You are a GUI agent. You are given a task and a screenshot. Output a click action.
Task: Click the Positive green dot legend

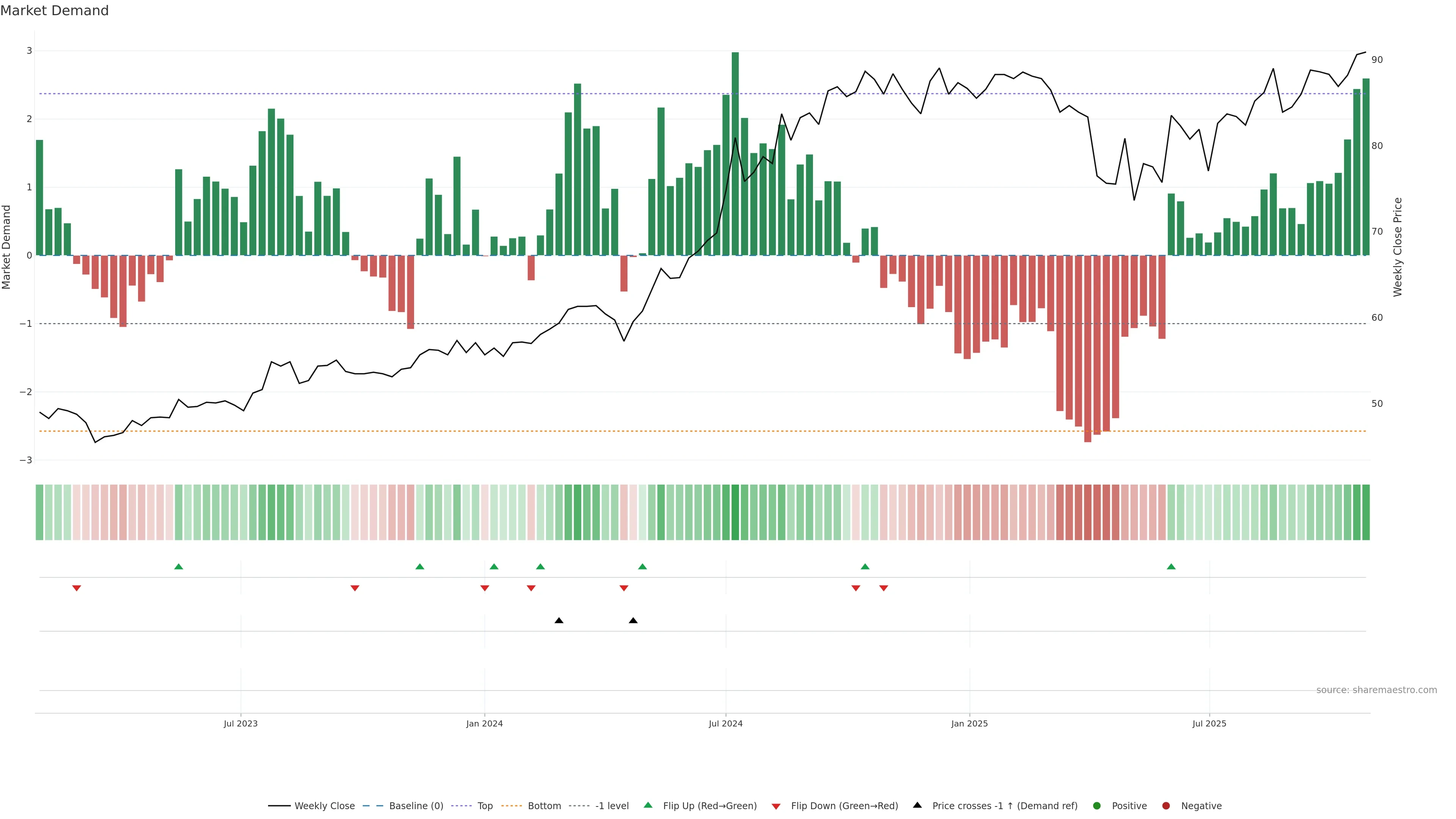click(x=1097, y=806)
